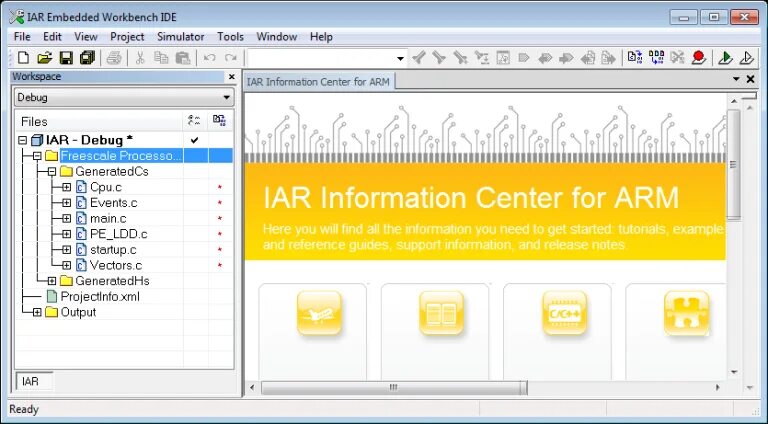Select ProjectInfo.xml in the file tree
The image size is (768, 424).
(x=100, y=297)
